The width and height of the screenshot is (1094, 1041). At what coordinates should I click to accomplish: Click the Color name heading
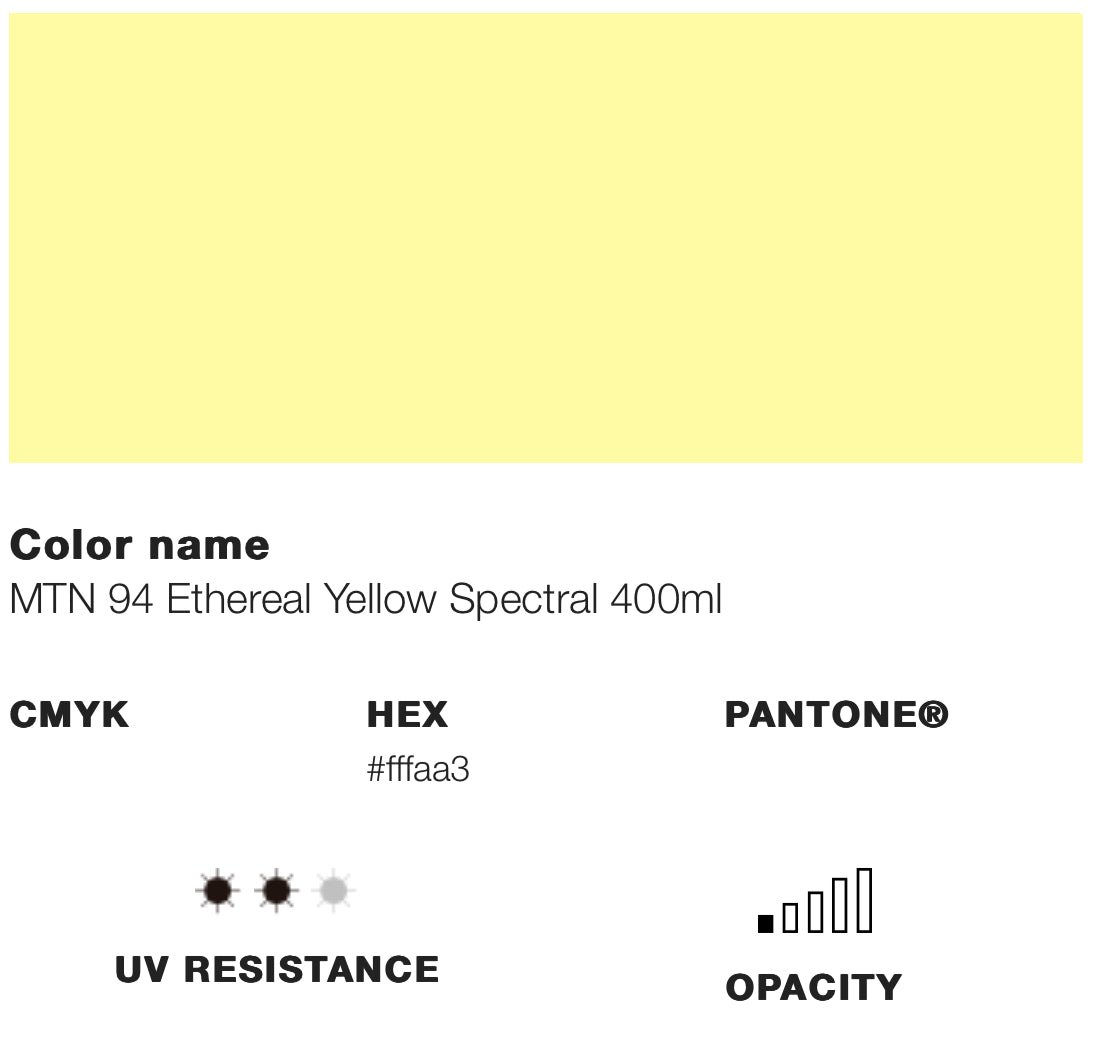coord(140,545)
